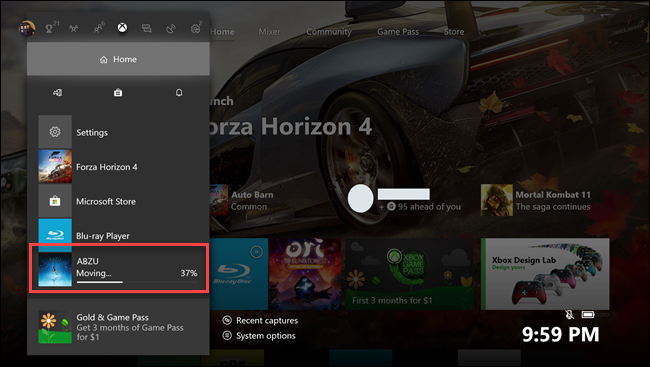Open Settings from the guide list
The width and height of the screenshot is (650, 367).
tap(118, 132)
